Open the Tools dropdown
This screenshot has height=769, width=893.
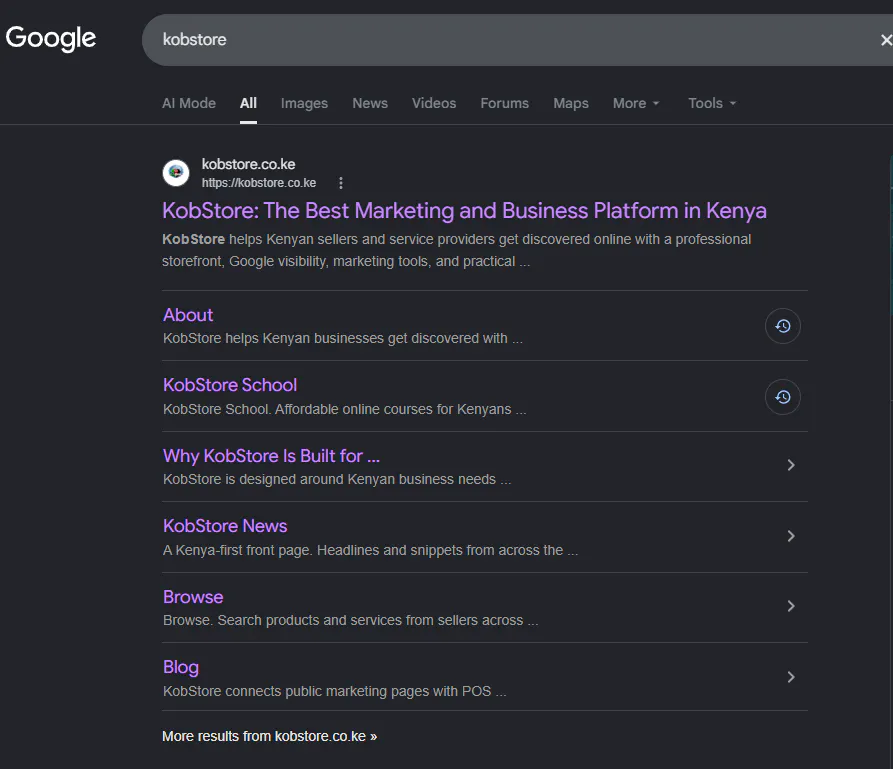[712, 103]
